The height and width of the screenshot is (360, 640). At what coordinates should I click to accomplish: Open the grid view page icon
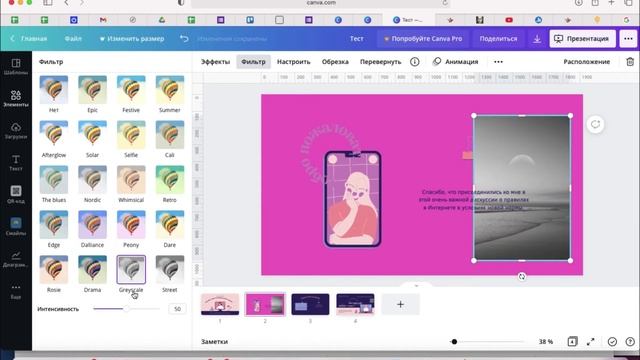pyautogui.click(x=572, y=341)
